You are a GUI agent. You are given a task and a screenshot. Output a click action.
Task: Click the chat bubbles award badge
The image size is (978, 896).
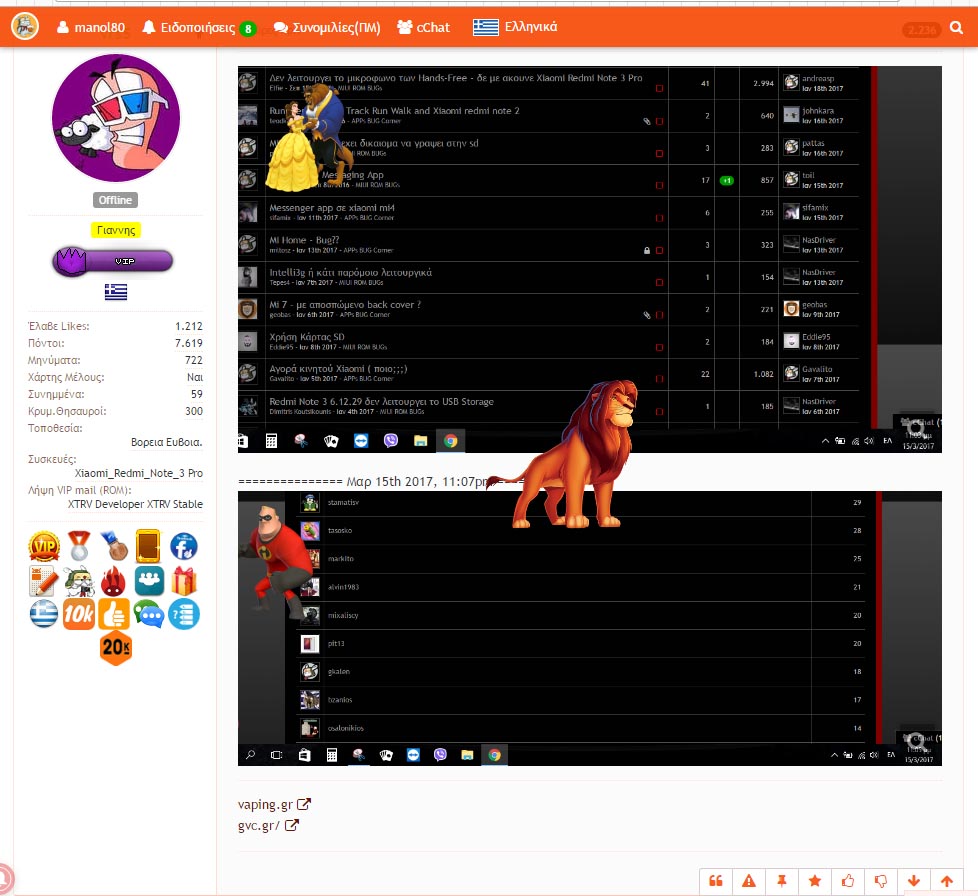pos(148,614)
